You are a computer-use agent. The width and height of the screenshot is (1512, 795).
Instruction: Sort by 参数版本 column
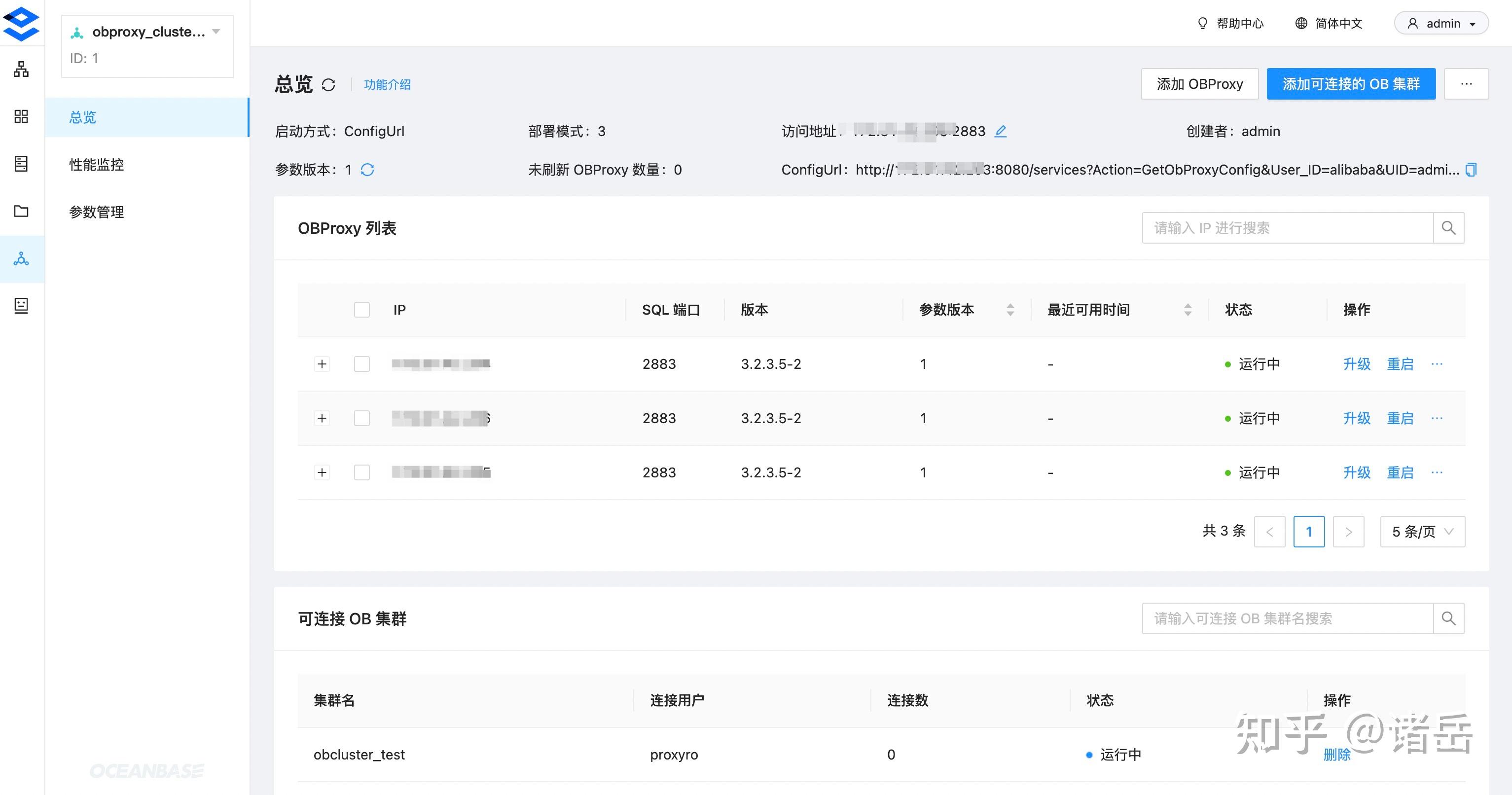1010,309
